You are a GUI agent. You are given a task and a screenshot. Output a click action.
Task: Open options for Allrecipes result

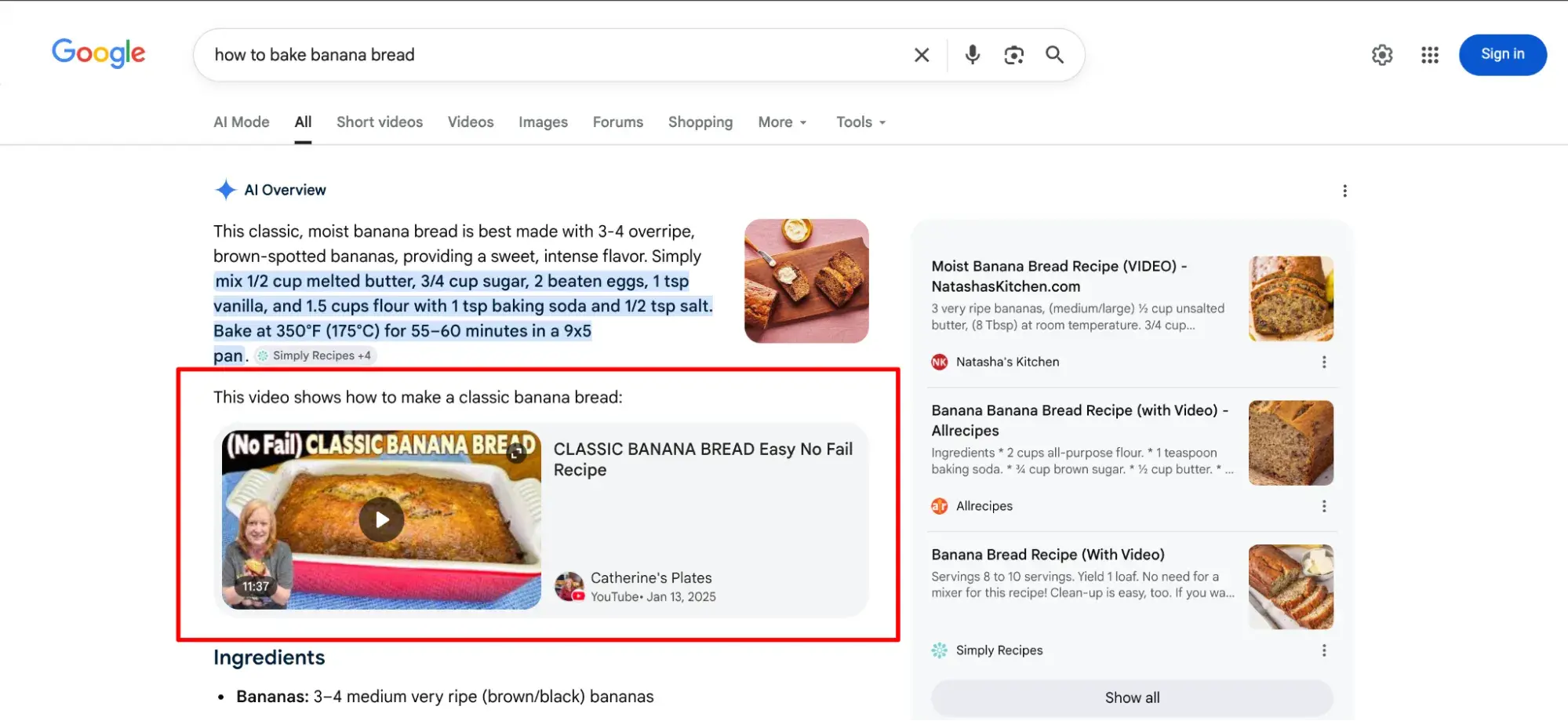tap(1324, 506)
